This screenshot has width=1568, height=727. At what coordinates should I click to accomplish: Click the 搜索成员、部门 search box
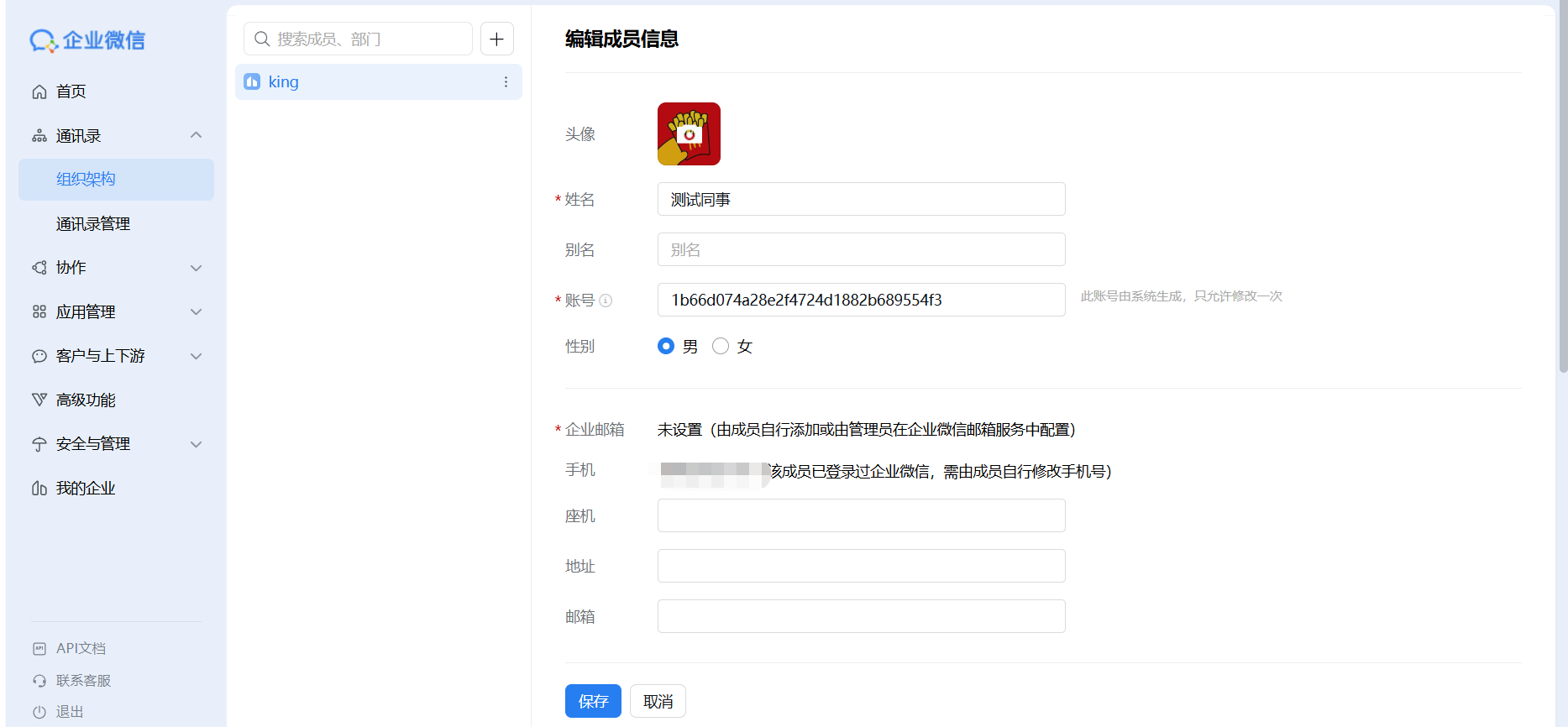359,39
